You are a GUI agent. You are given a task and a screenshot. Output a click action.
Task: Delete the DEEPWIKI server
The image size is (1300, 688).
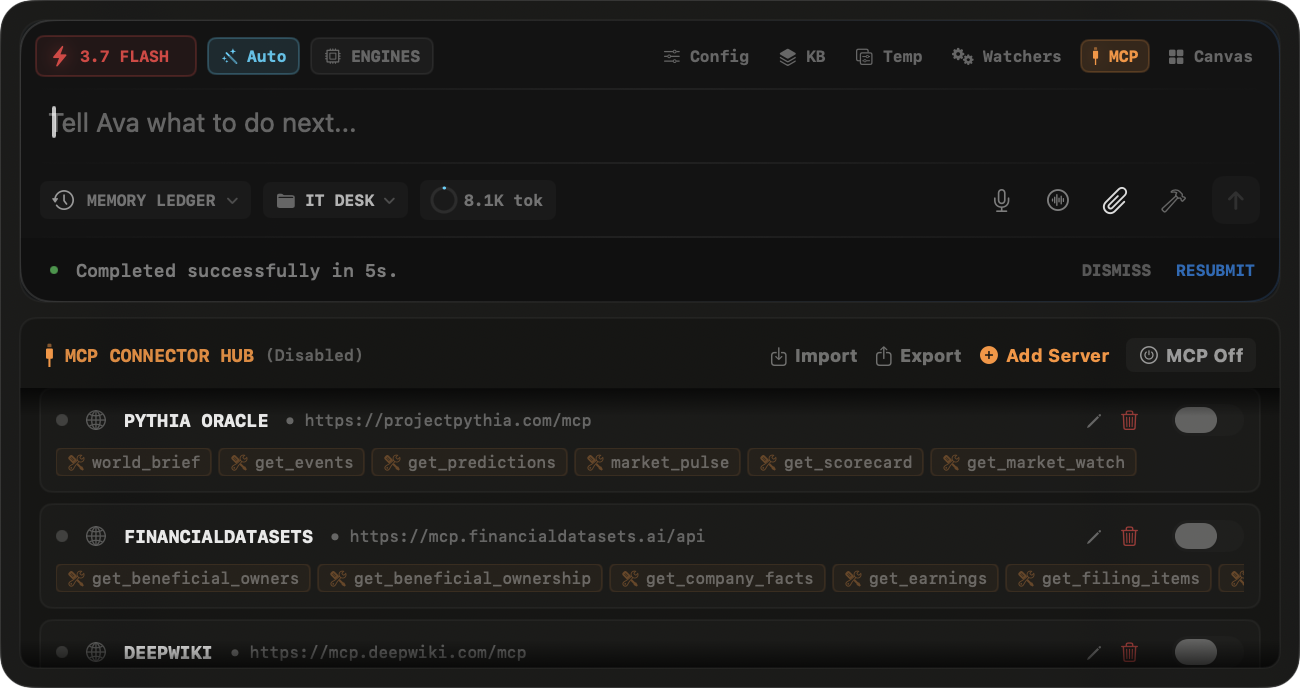1130,652
